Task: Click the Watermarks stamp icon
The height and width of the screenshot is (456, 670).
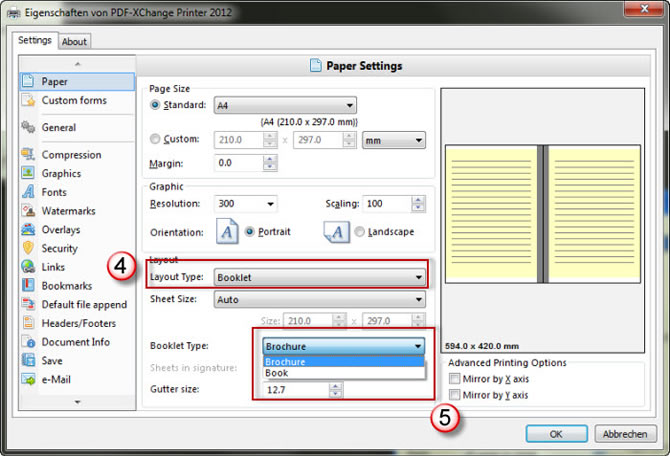Action: [28, 211]
